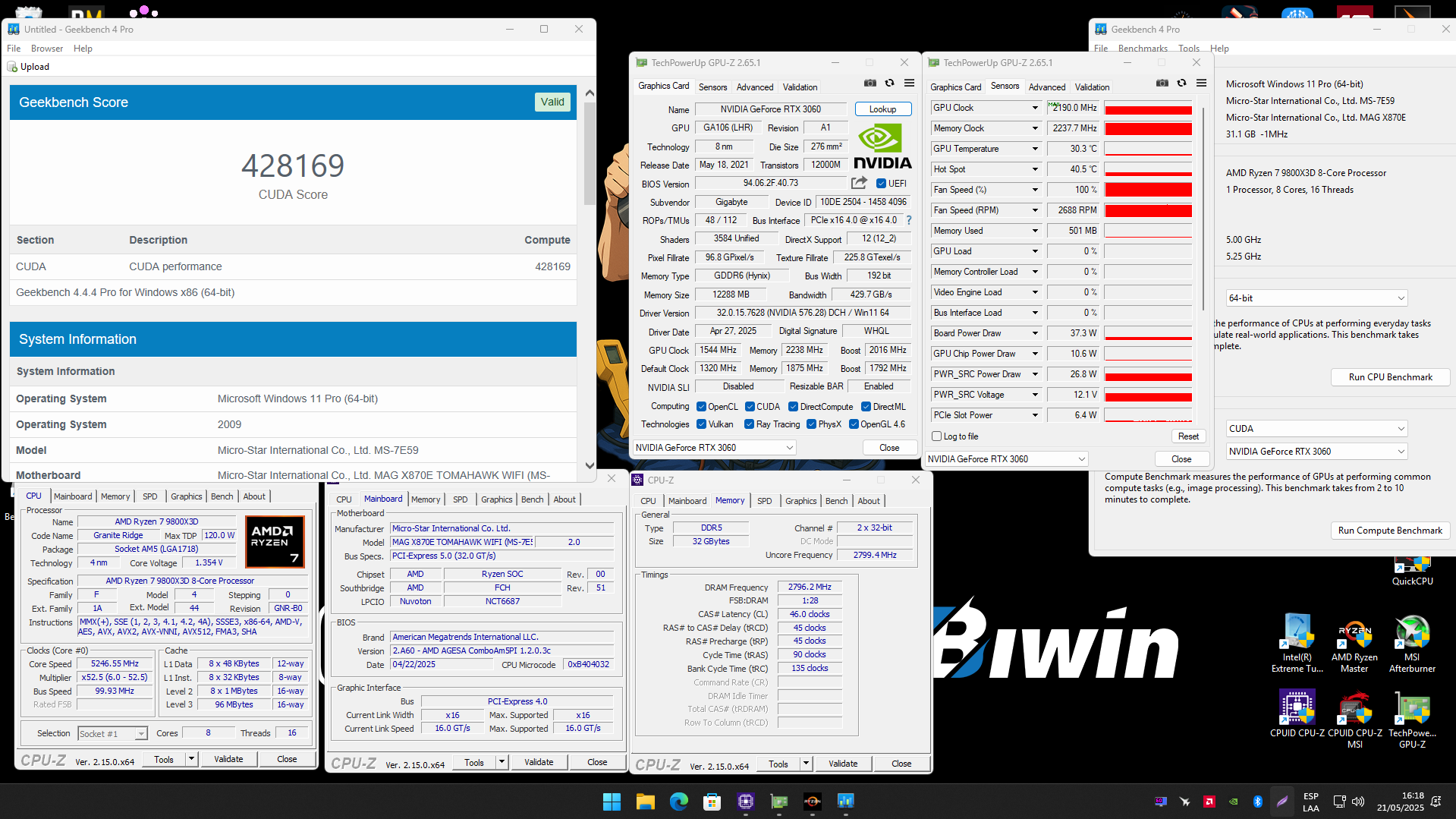Click the screenshot camera icon in GPU-Z Sensors window
Image resolution: width=1456 pixels, height=819 pixels.
tap(1162, 83)
